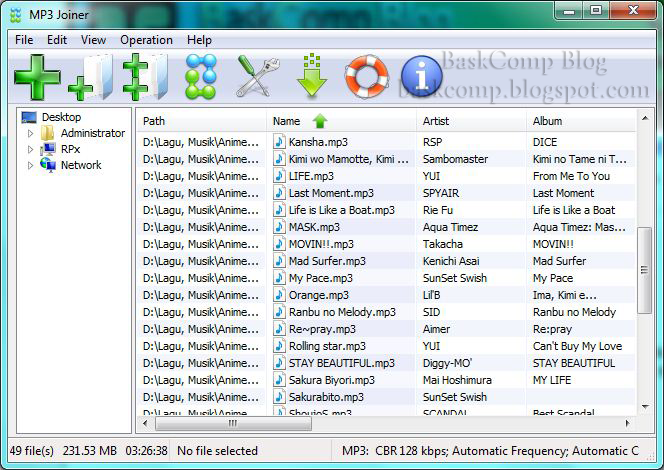Expand the Network tree node
Image resolution: width=664 pixels, height=470 pixels.
[x=30, y=165]
